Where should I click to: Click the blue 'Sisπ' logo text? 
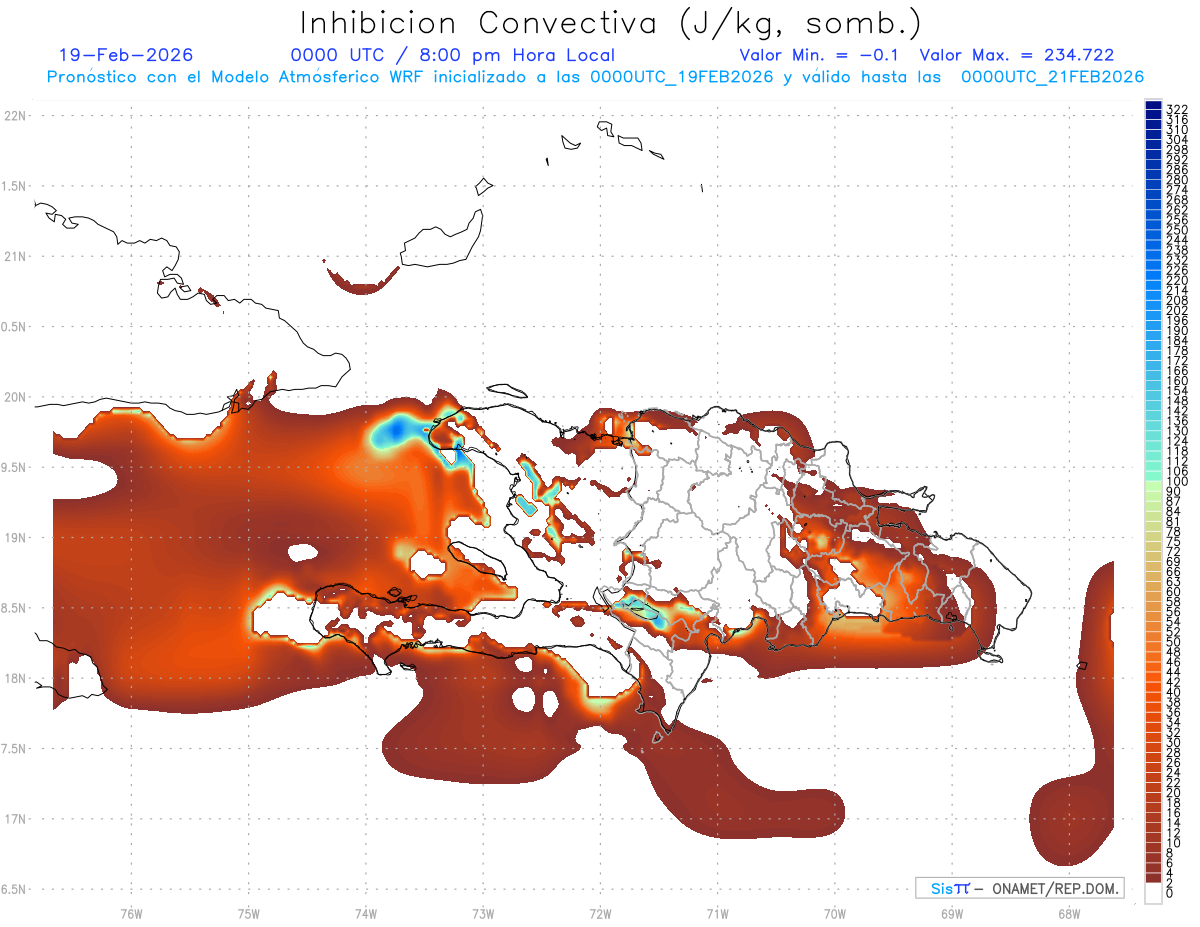(950, 889)
